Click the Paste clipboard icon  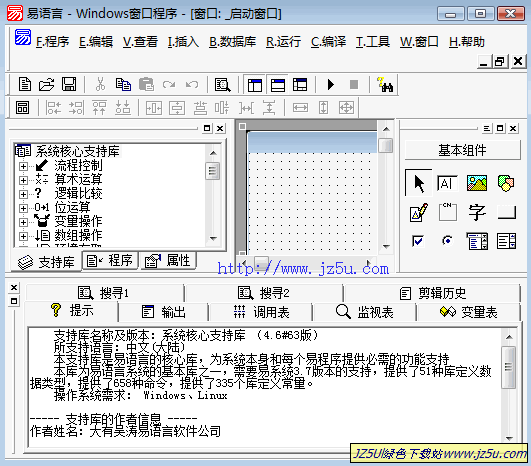coord(146,84)
